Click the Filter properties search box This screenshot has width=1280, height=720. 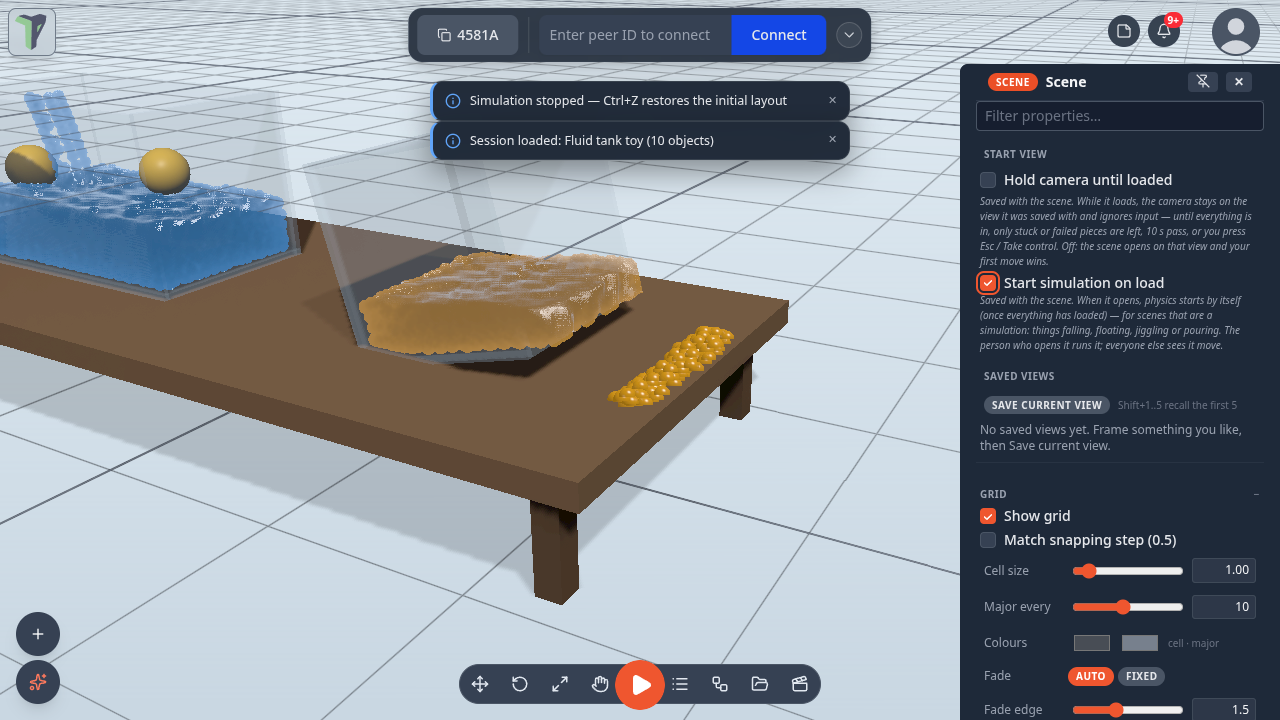[x=1121, y=116]
